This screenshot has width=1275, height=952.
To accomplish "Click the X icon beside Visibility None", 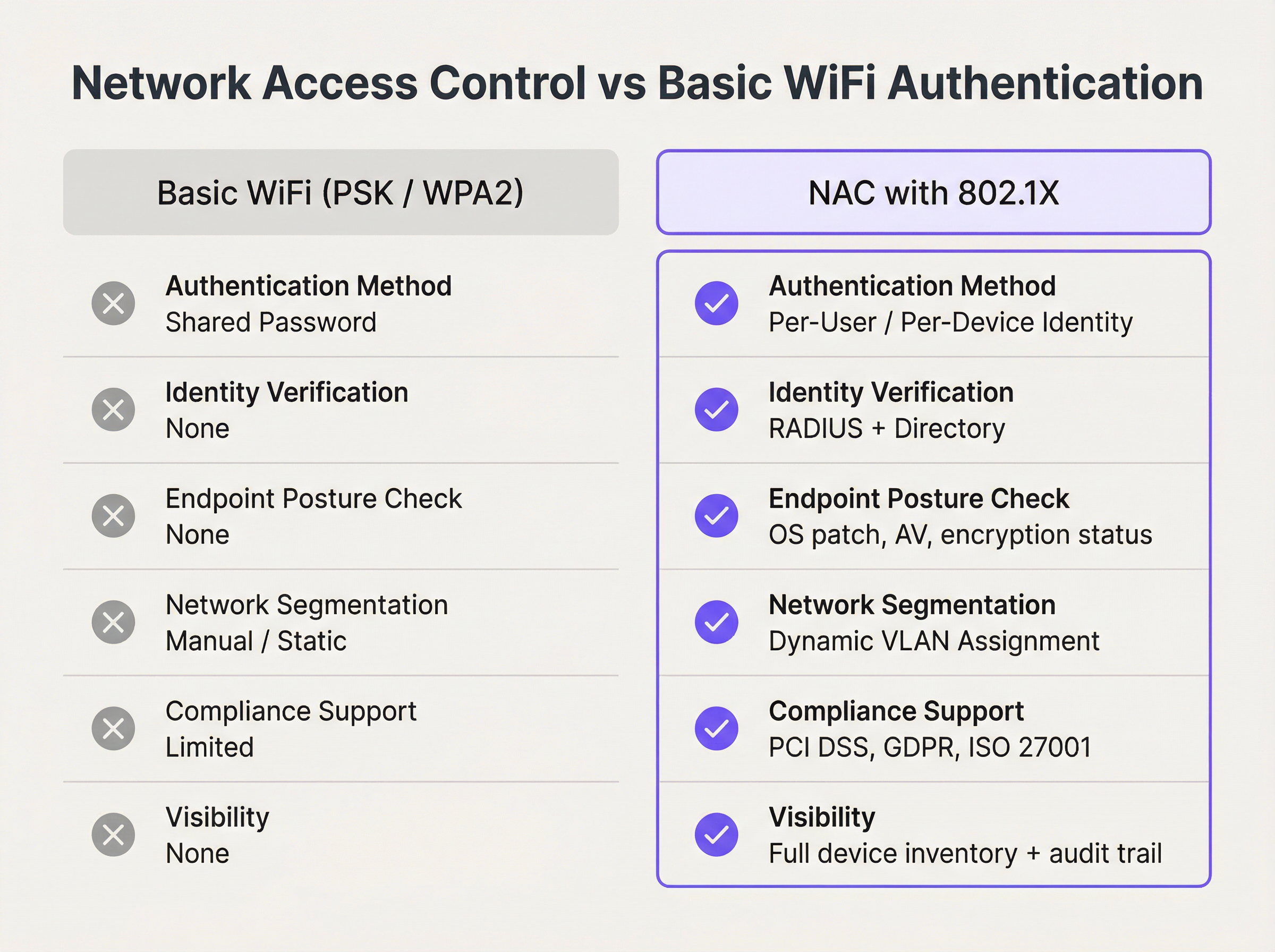I will click(114, 835).
